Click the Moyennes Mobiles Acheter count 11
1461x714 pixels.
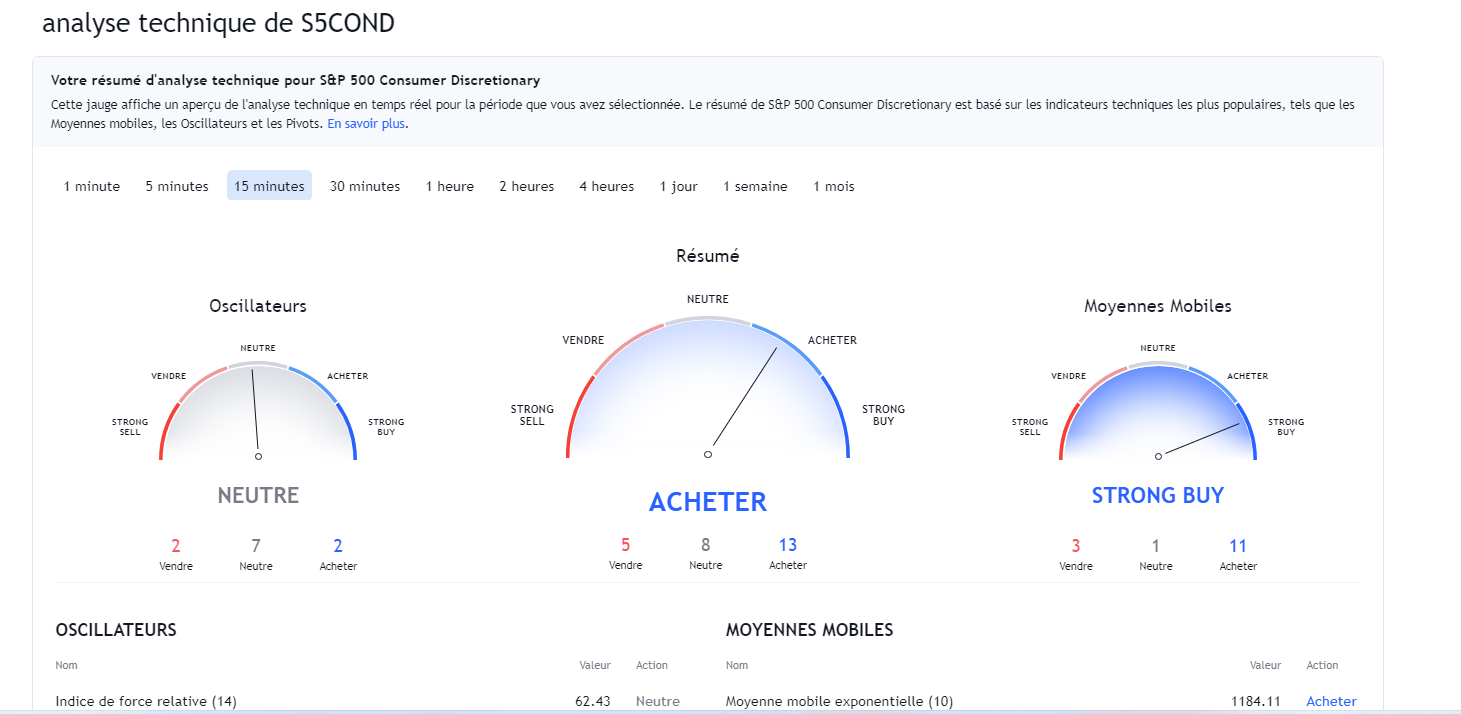tap(1238, 546)
